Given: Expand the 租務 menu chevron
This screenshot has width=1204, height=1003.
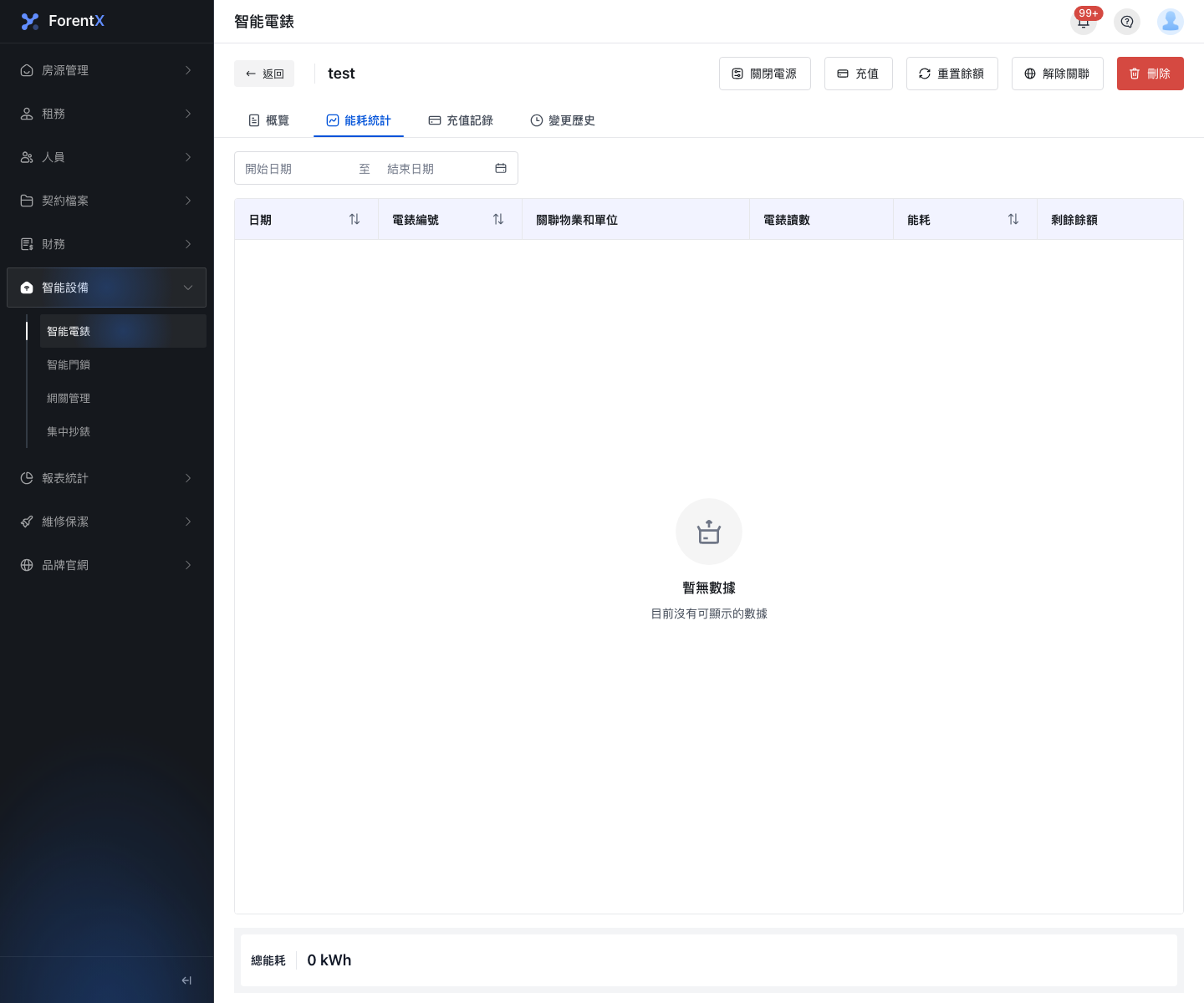Looking at the screenshot, I should pos(188,114).
